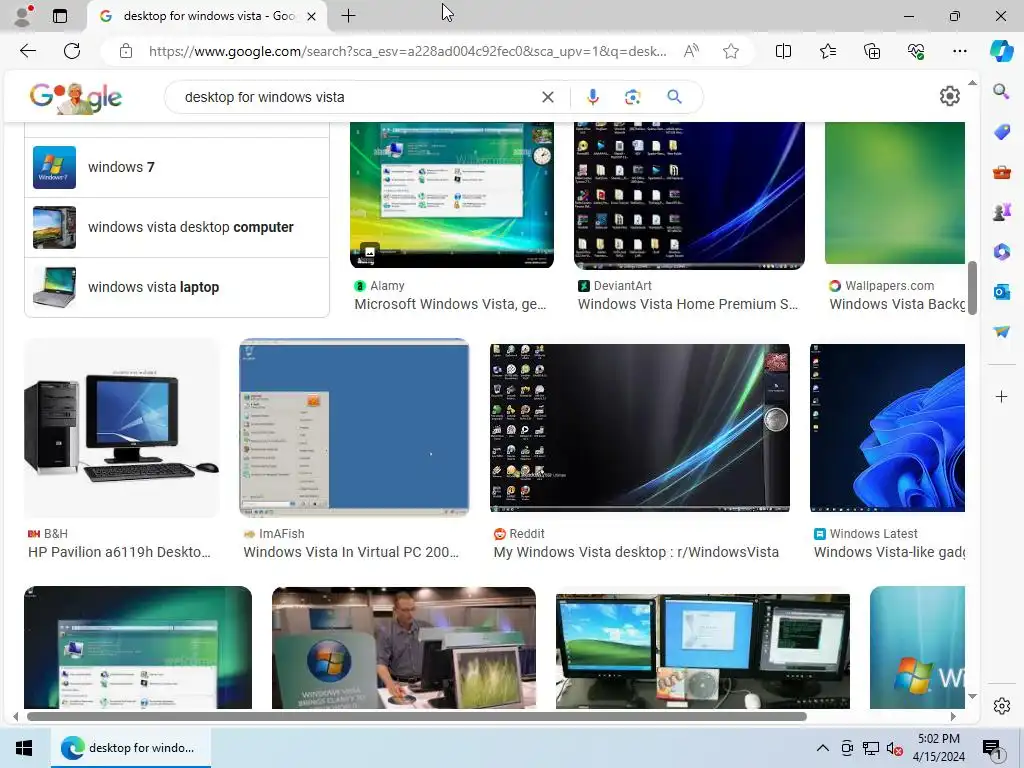Clear the search query text

click(x=548, y=97)
